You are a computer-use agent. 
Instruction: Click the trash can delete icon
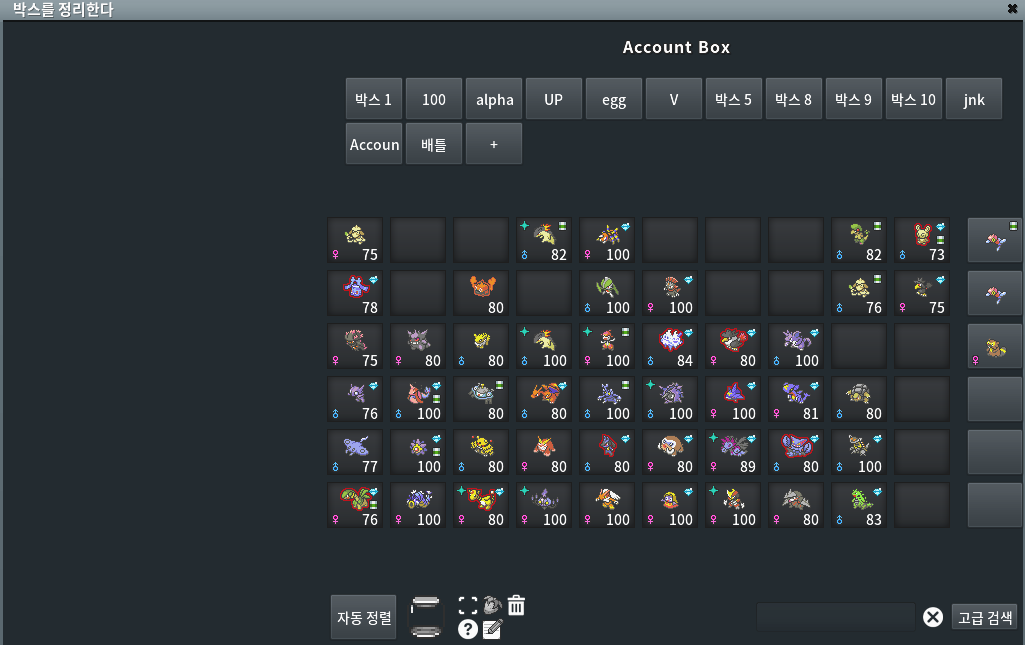(516, 605)
